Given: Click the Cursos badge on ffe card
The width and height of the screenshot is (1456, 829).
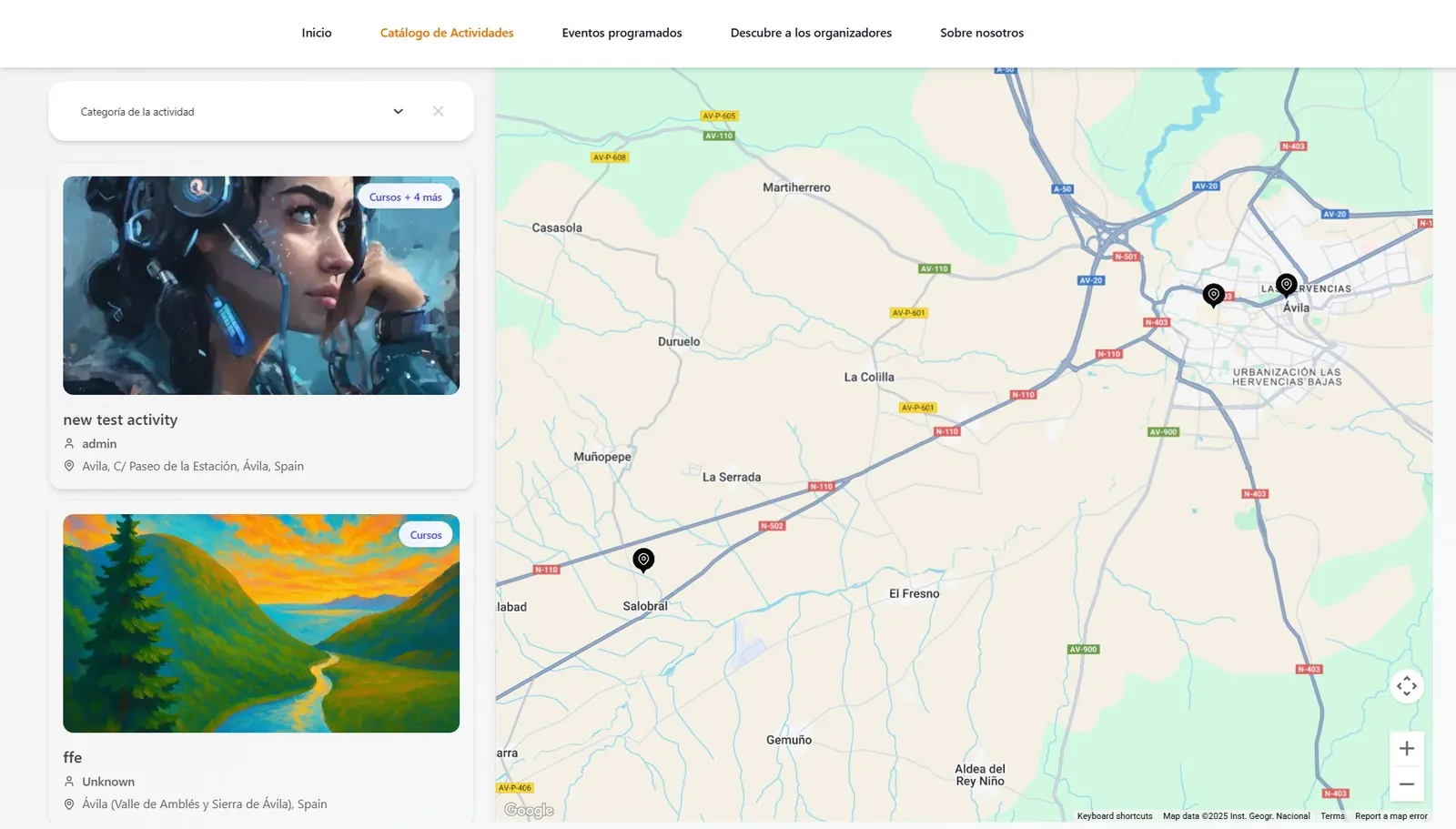Looking at the screenshot, I should tap(426, 535).
